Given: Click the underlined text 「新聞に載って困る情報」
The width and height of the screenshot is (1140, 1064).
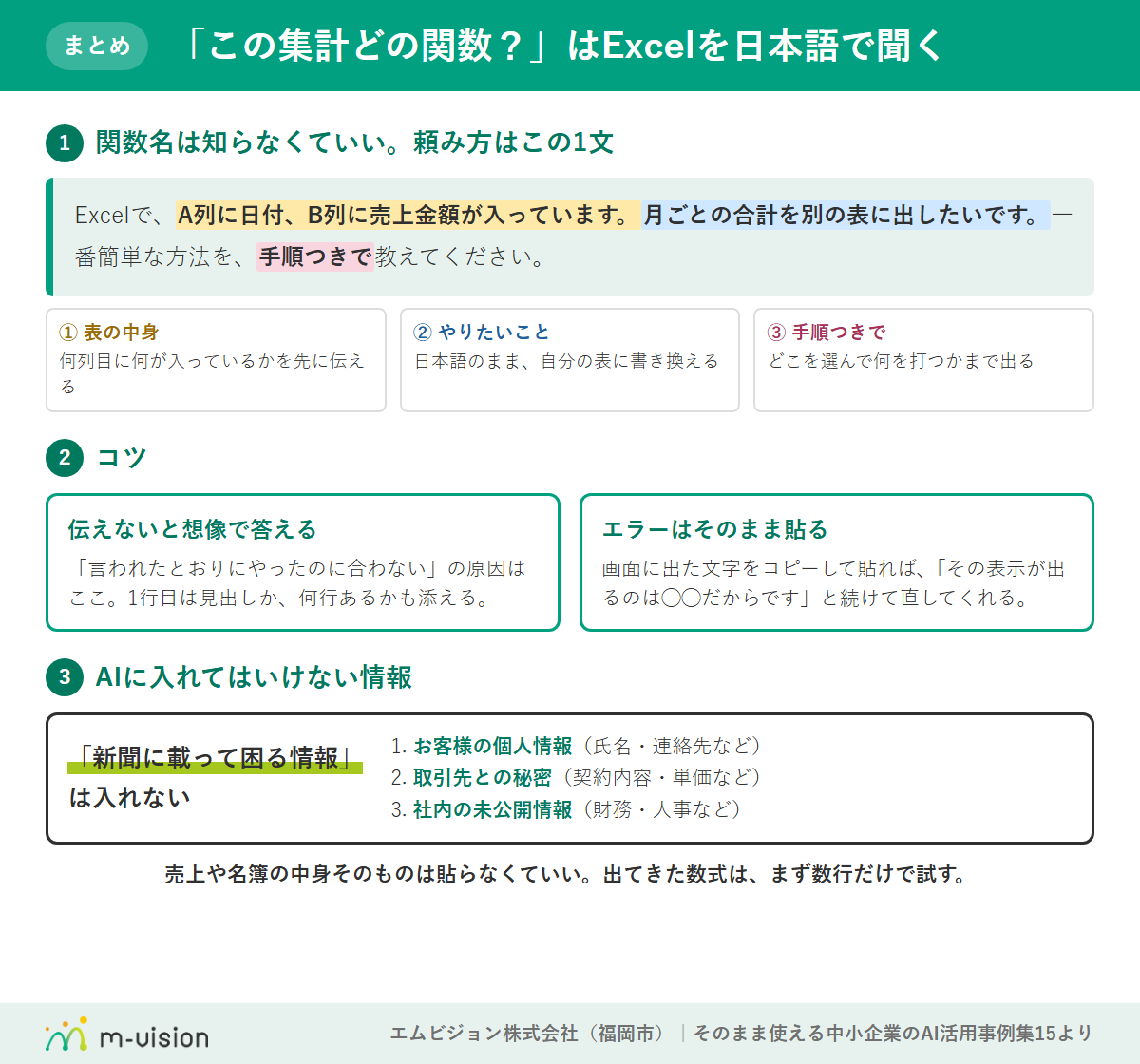Looking at the screenshot, I should click(x=215, y=757).
